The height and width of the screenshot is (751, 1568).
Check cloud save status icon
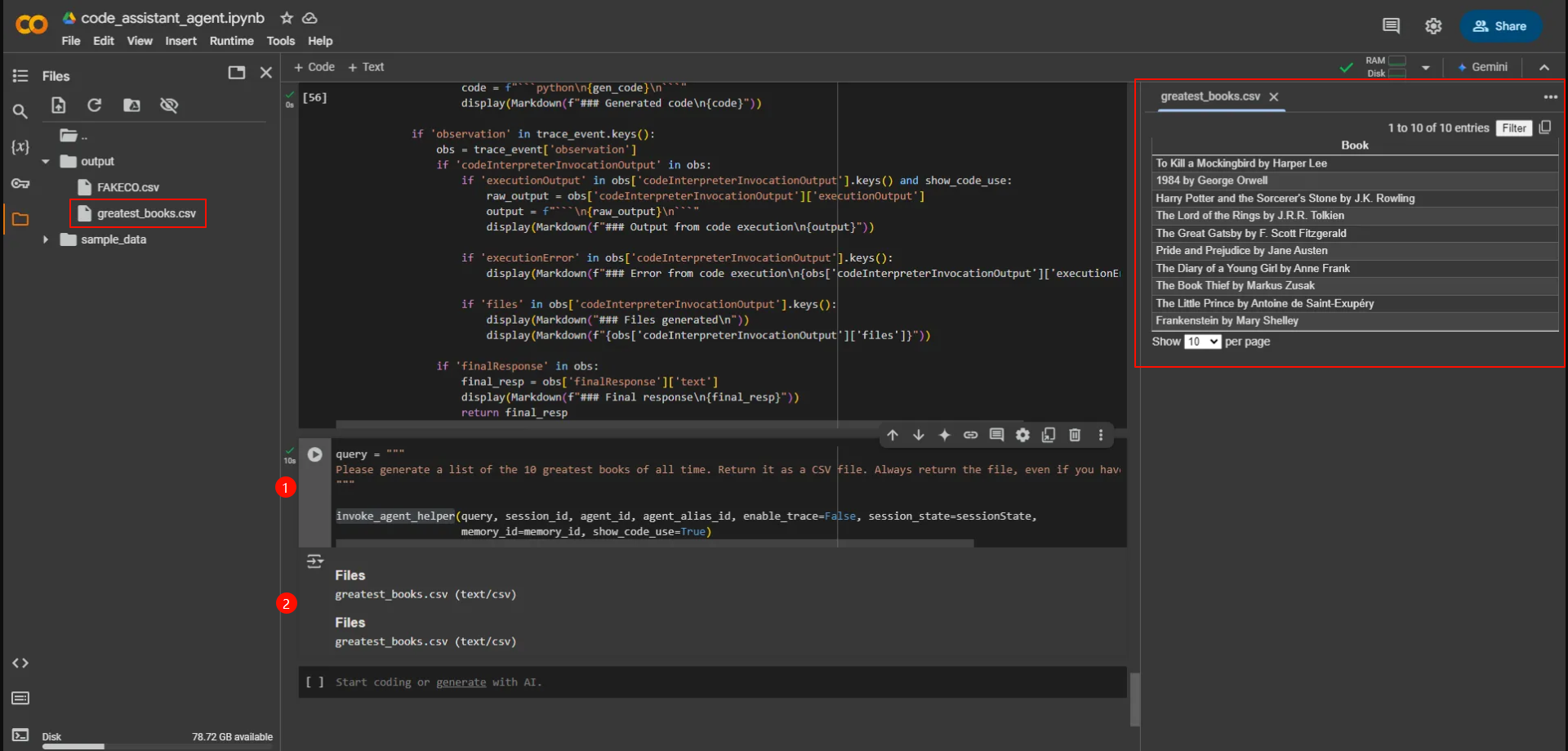pos(310,18)
